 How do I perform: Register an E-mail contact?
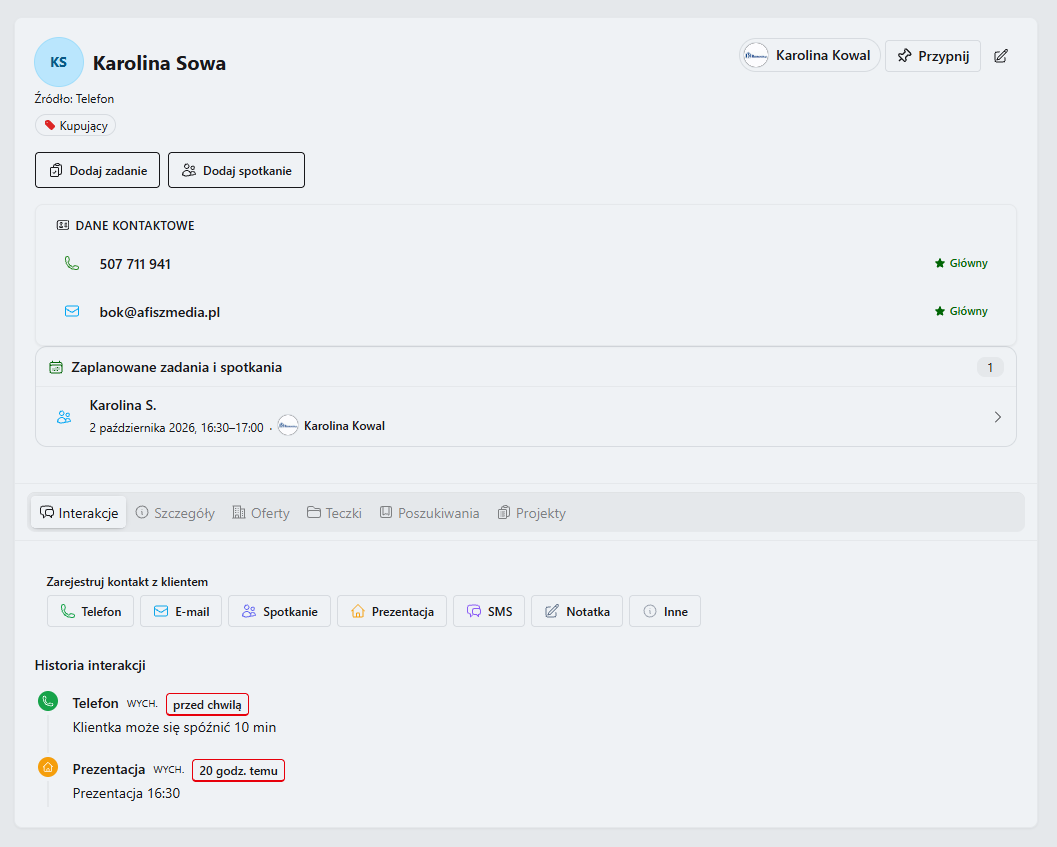click(x=181, y=612)
